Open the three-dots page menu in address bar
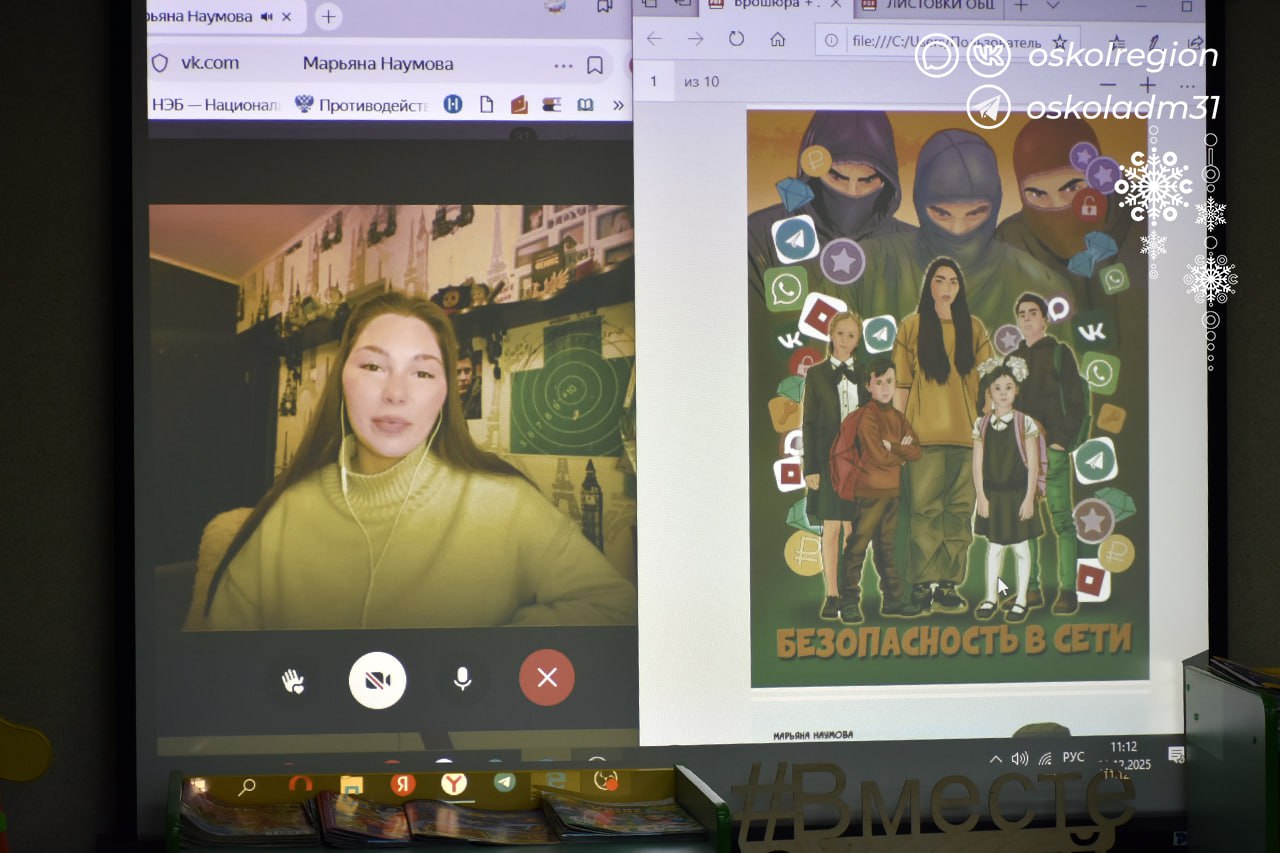 (563, 66)
